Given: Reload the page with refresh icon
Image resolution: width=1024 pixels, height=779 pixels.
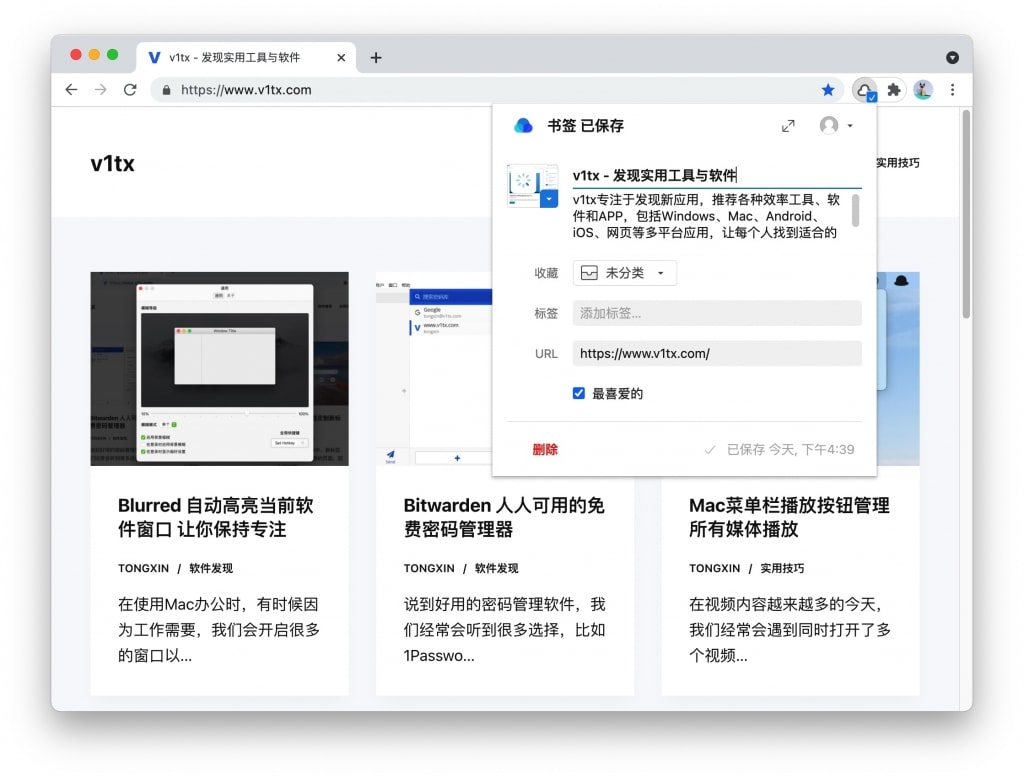Looking at the screenshot, I should (130, 89).
